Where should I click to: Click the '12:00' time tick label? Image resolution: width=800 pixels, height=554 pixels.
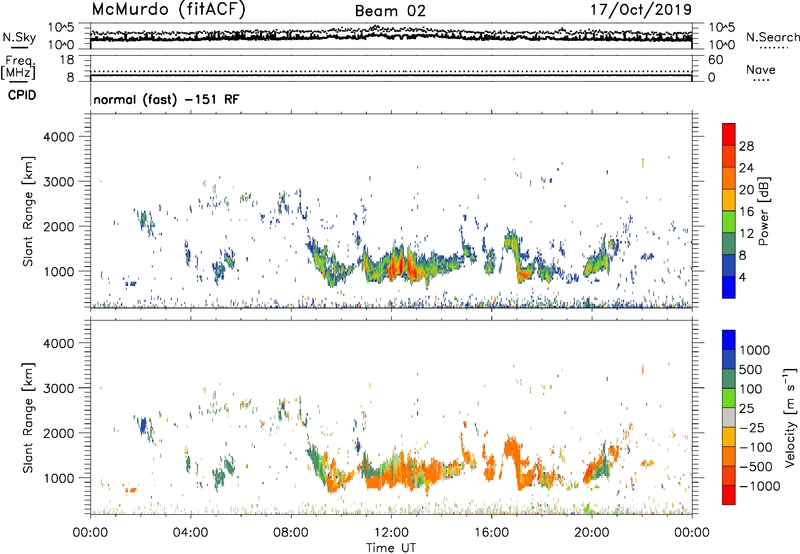tap(391, 533)
